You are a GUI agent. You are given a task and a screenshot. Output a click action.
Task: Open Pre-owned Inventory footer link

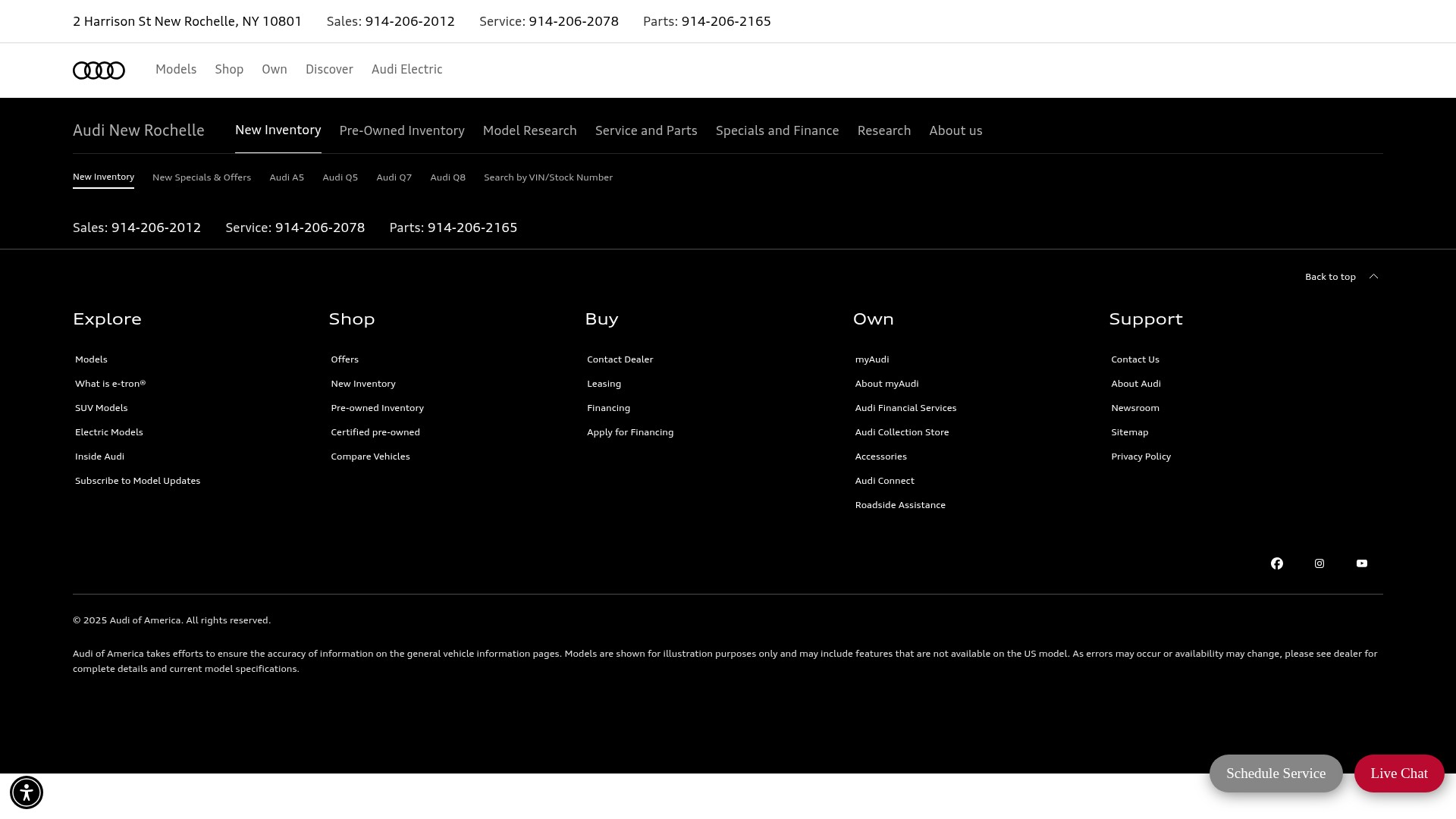377,408
